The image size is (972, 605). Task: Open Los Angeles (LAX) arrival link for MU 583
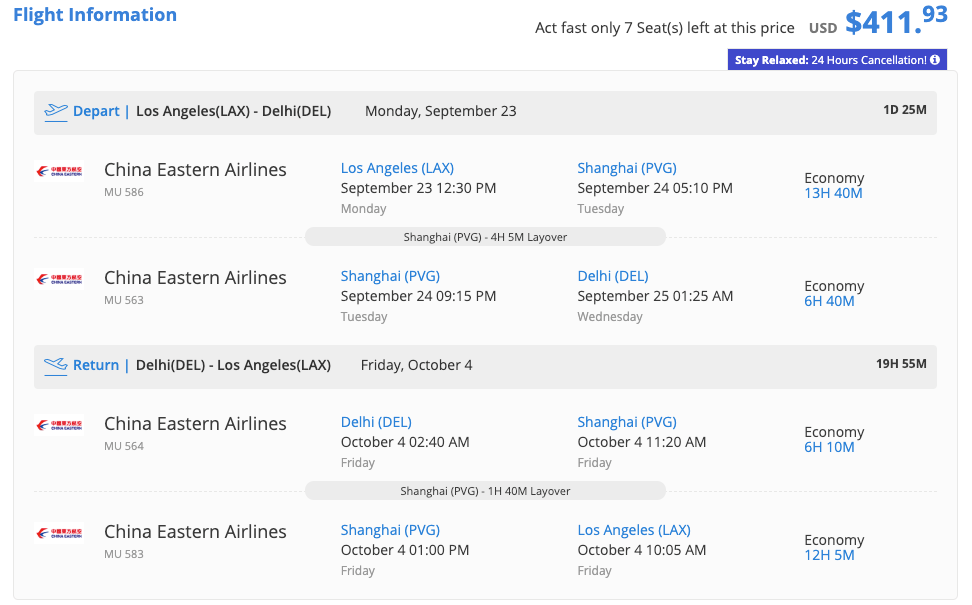(x=634, y=530)
